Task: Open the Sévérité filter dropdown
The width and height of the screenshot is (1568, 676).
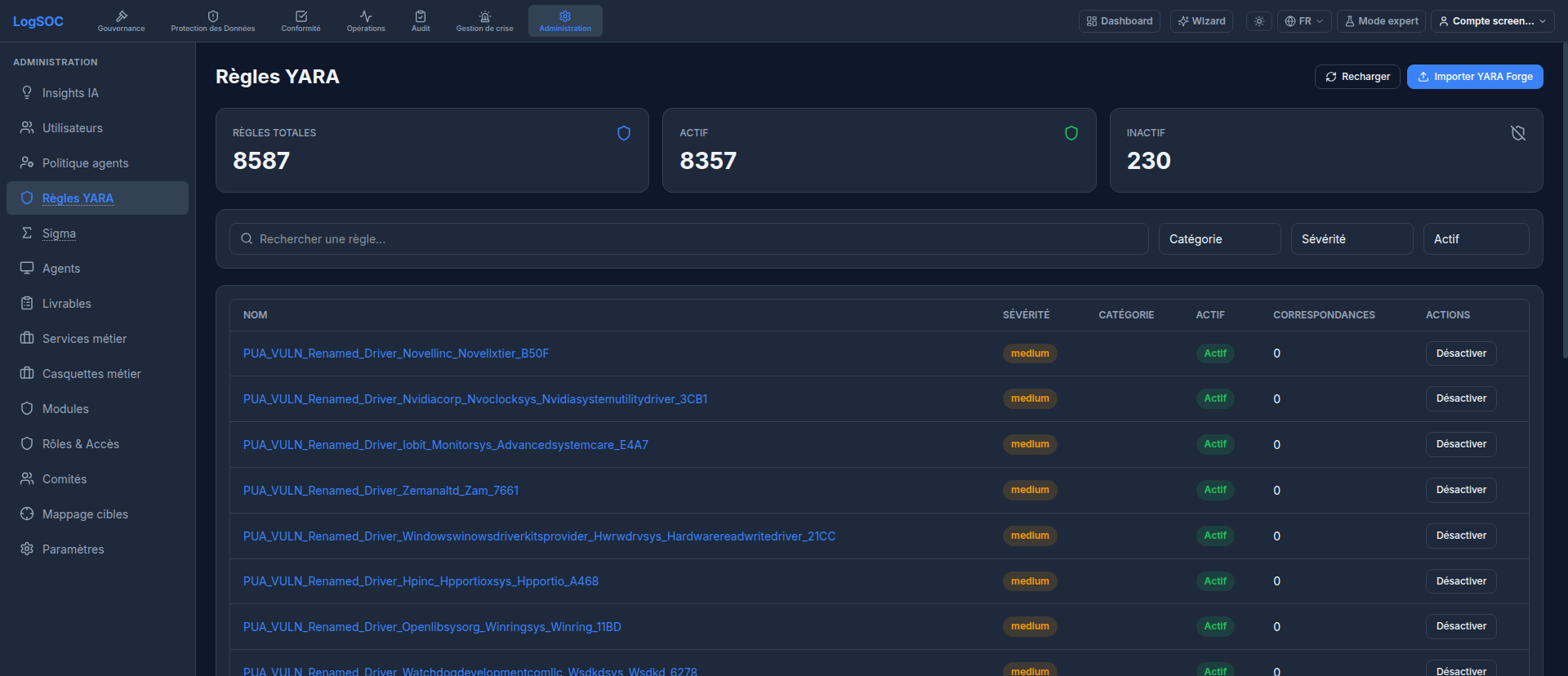Action: 1352,239
